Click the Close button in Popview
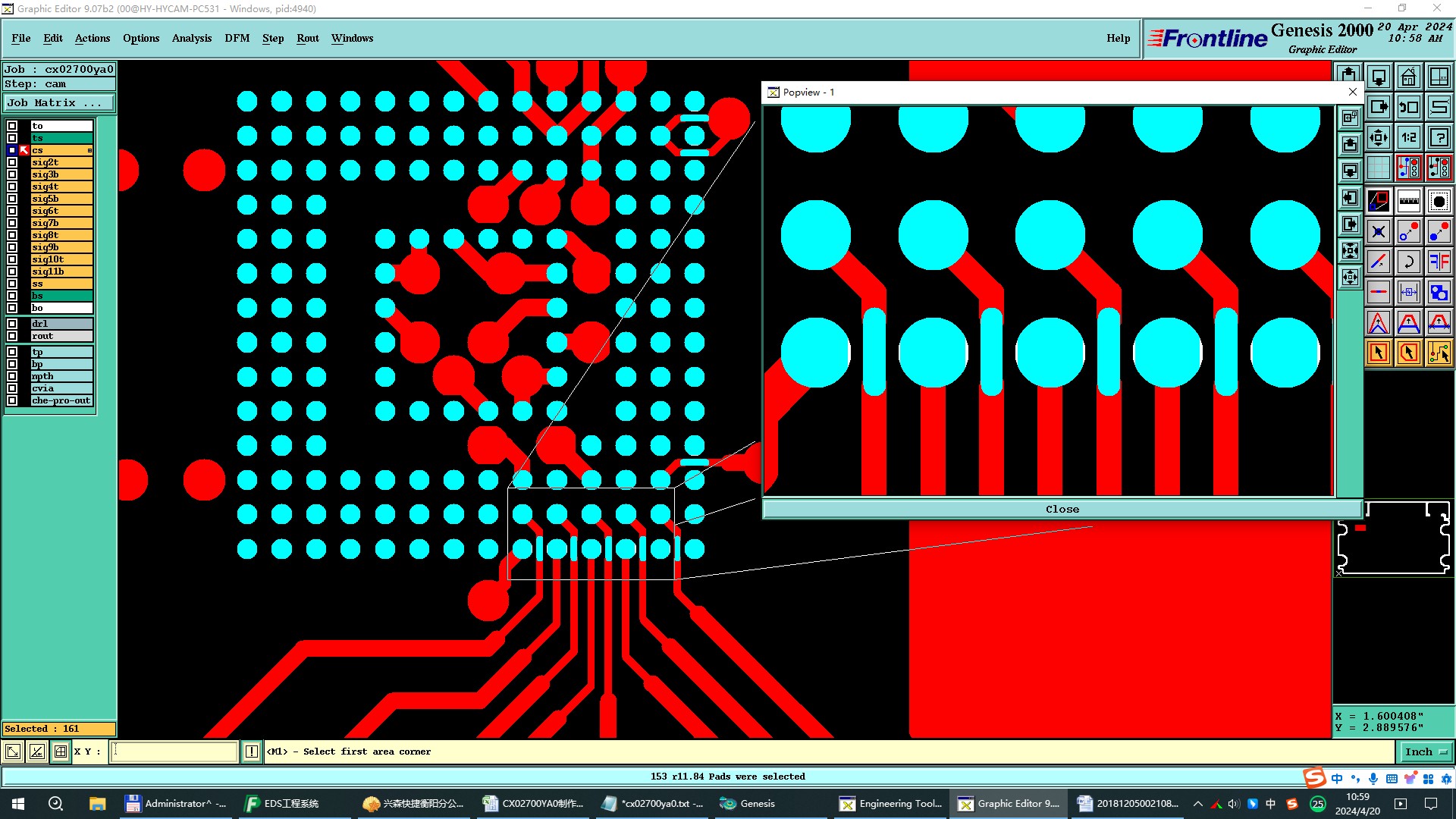Screen dimensions: 1456x819 pyautogui.click(x=1062, y=509)
